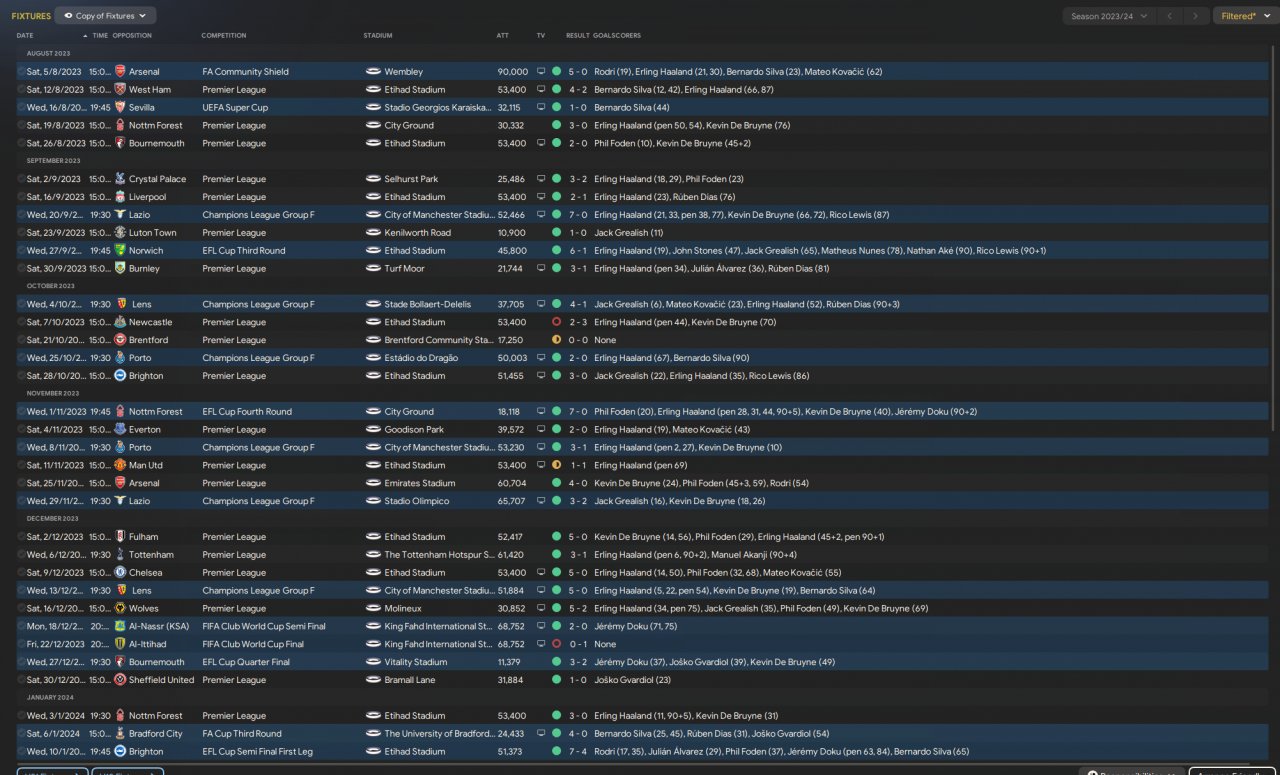Go to the previous season with left arrow
The height and width of the screenshot is (775, 1280).
[x=1170, y=16]
